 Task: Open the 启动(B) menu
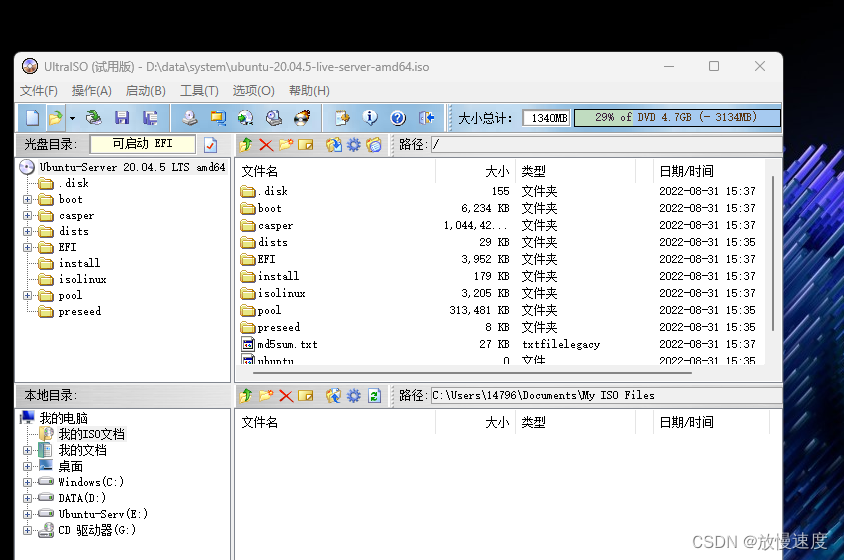tap(145, 90)
